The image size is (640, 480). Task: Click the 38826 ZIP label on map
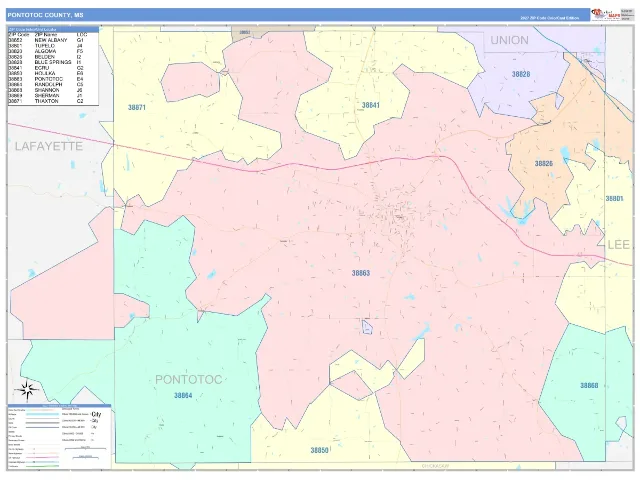tap(544, 164)
